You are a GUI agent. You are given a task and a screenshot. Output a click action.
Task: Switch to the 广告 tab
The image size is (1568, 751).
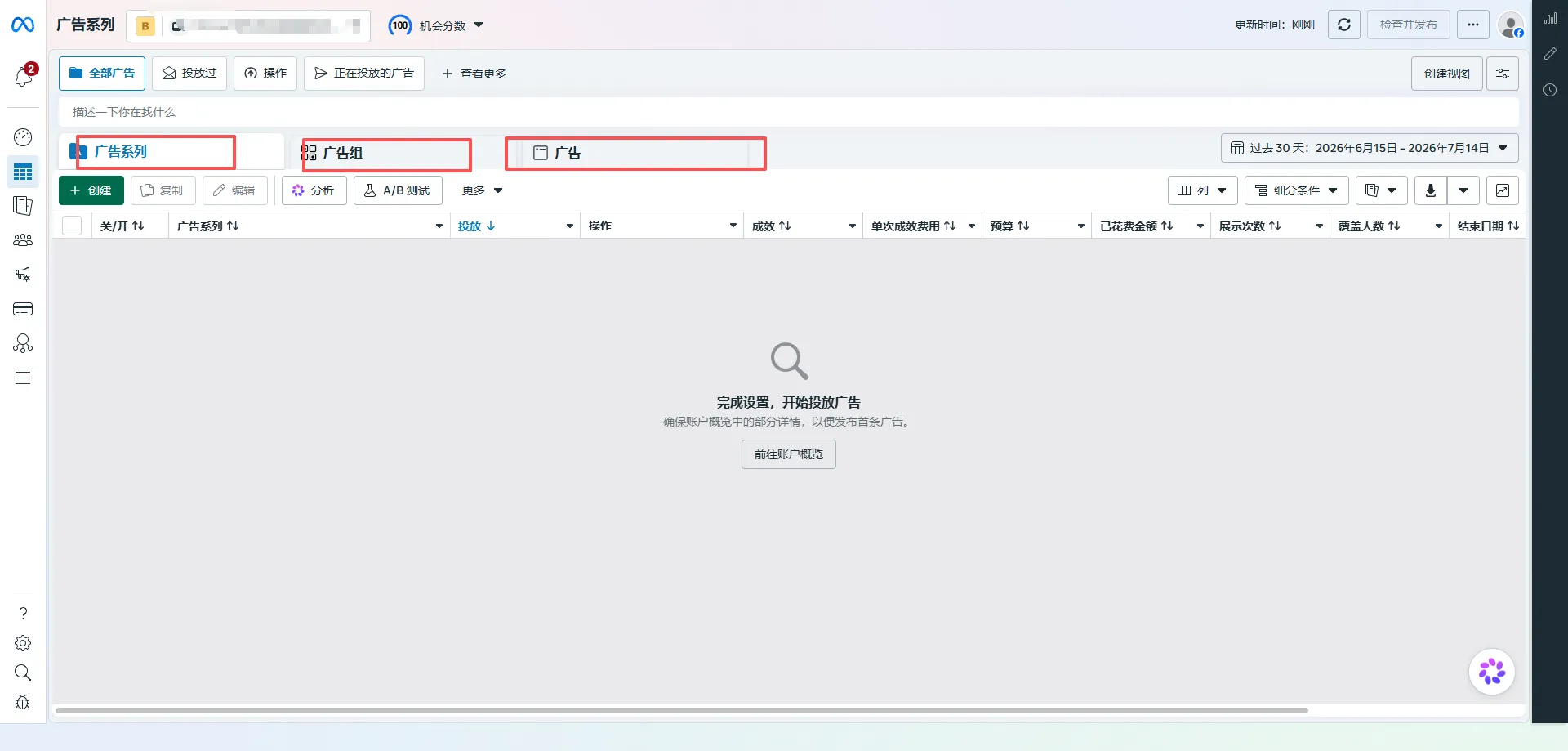click(x=636, y=154)
